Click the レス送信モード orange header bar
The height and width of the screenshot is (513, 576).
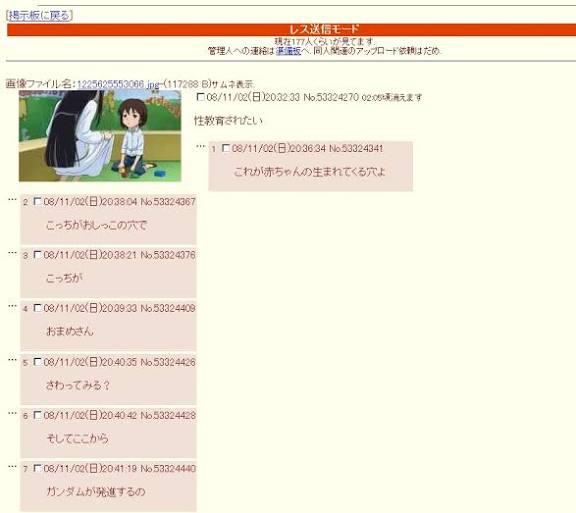point(291,29)
